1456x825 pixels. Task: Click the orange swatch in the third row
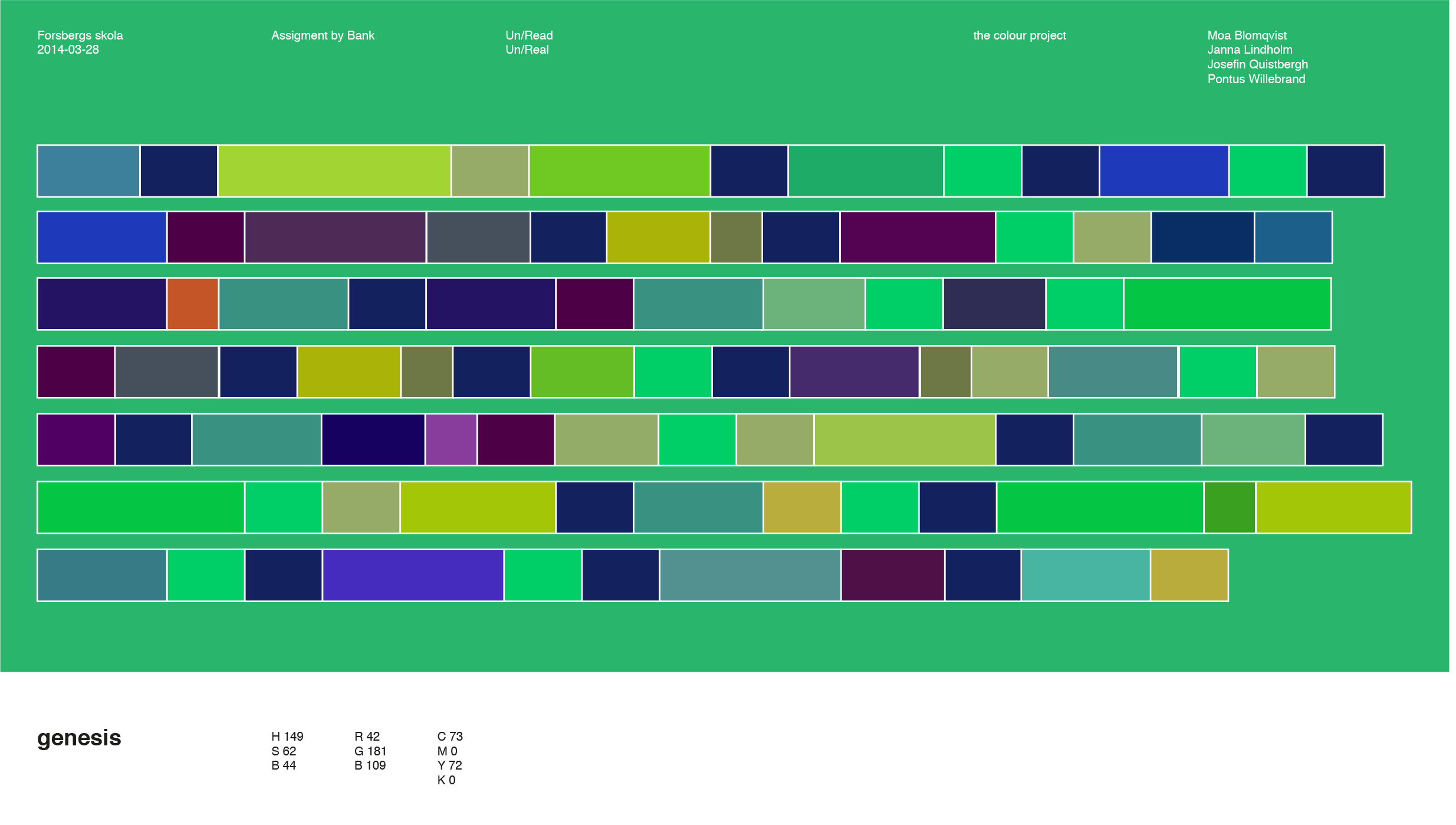193,304
